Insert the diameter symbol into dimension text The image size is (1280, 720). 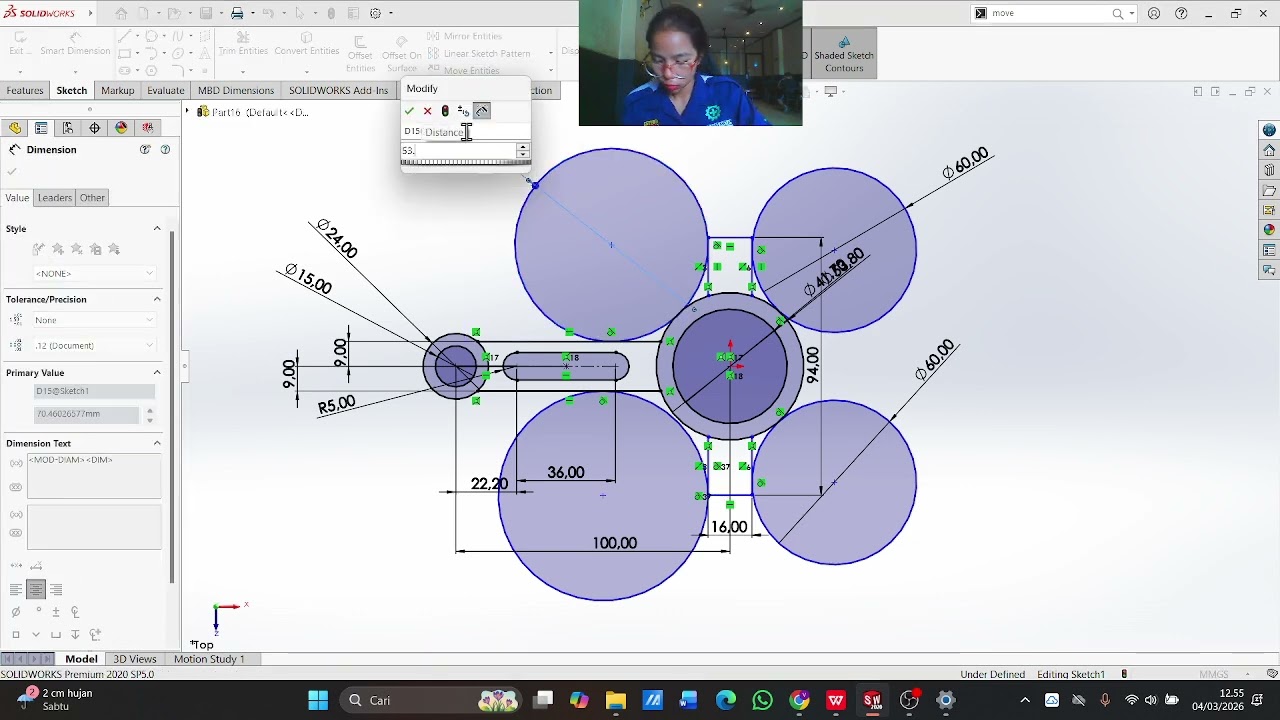(15, 612)
